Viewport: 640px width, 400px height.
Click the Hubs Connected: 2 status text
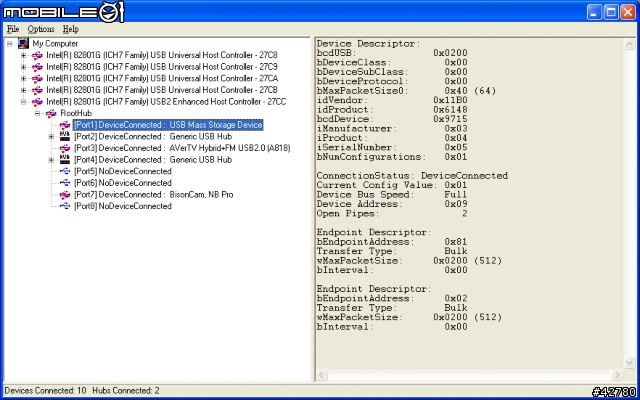point(126,391)
